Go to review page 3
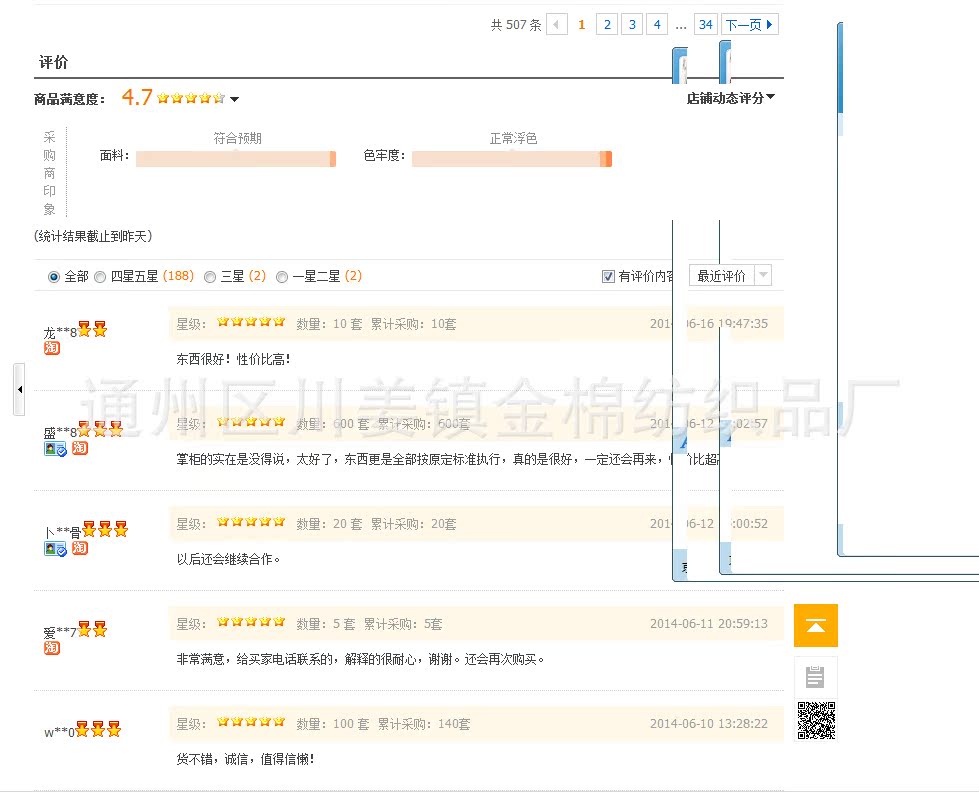This screenshot has height=792, width=979. pos(632,24)
